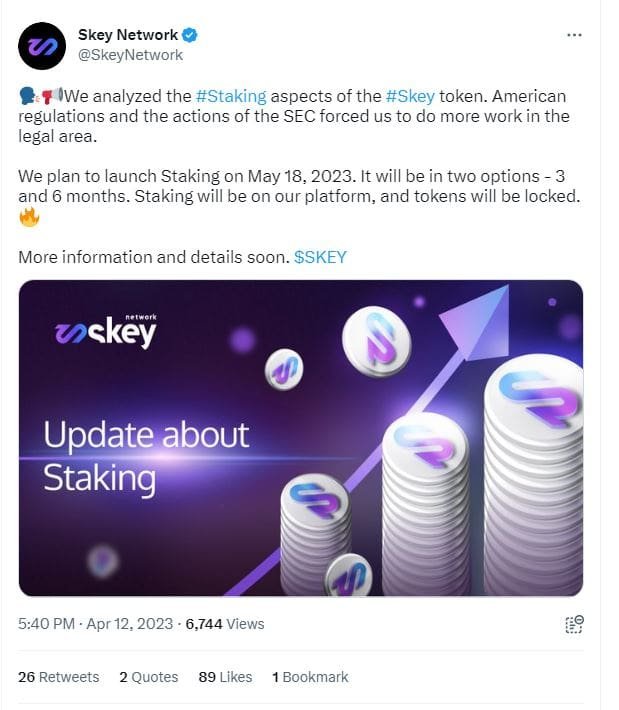Click the Apr 12, 2023 date
The width and height of the screenshot is (619, 710).
pos(129,624)
